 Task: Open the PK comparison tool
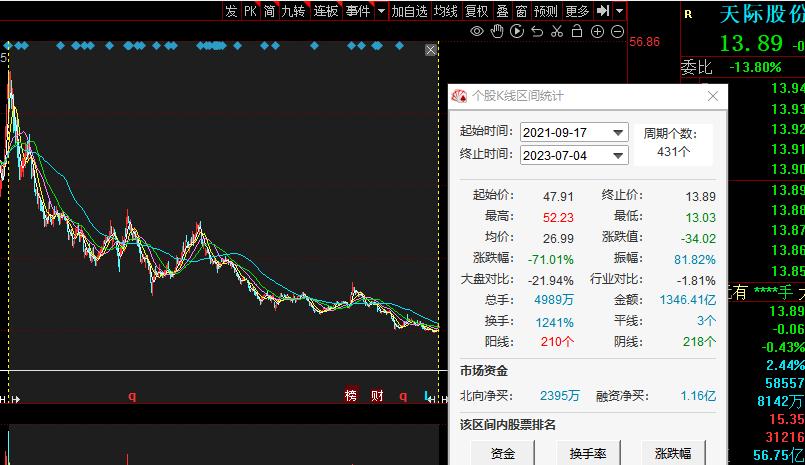coord(251,11)
